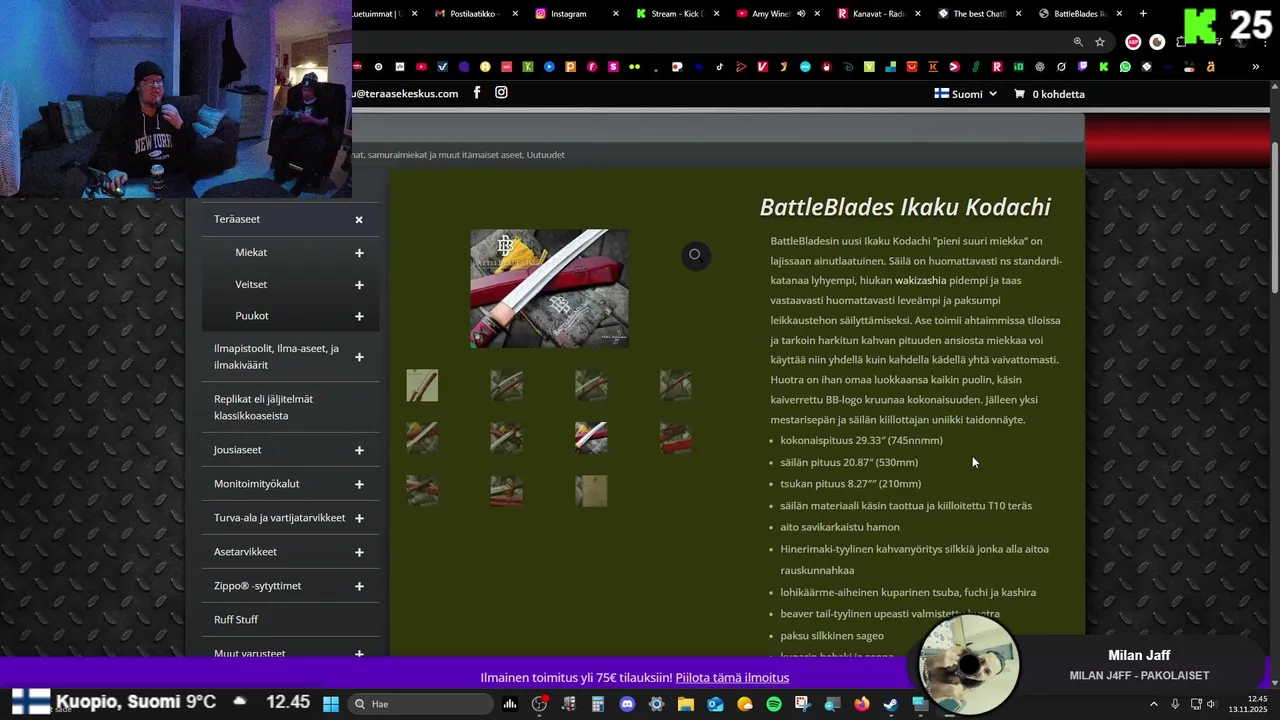Click the Windows taskbar Hae search box
The image size is (1280, 720).
(420, 704)
